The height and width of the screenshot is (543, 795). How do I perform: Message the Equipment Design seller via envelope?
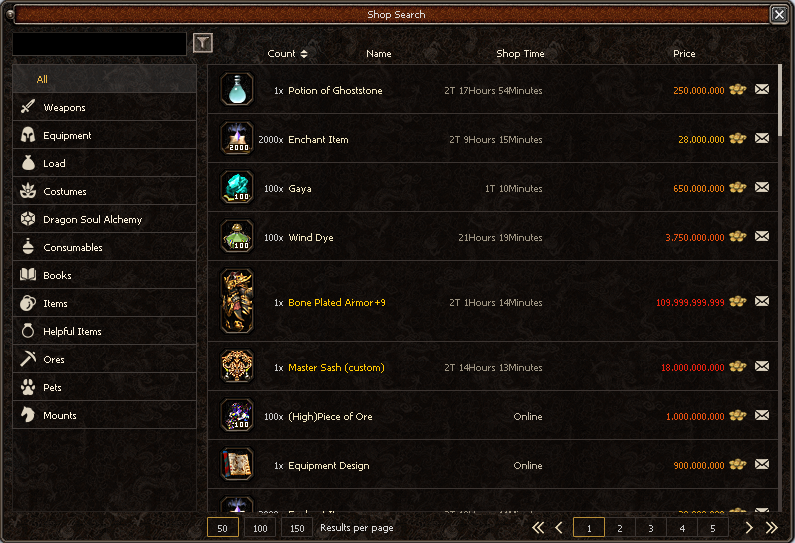762,464
